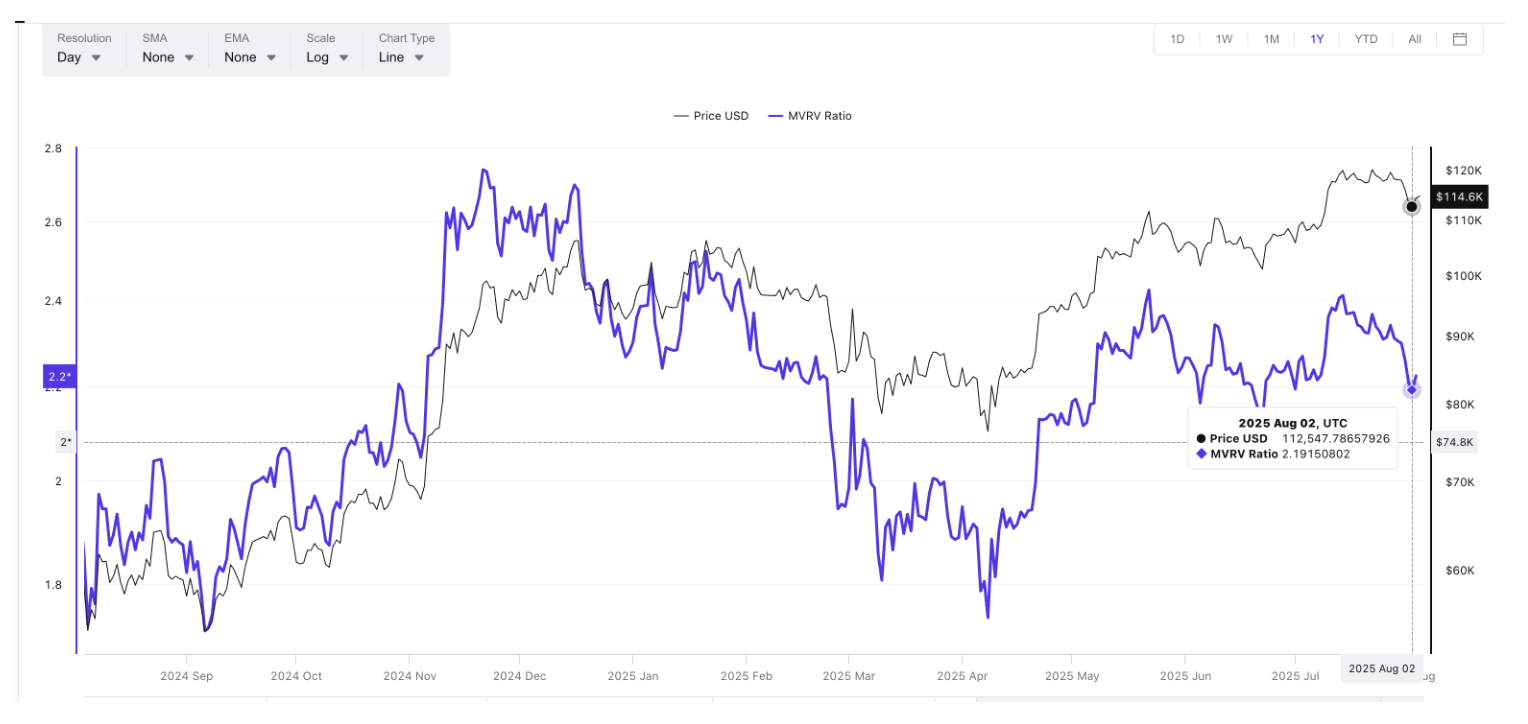Click the $74.8K crosshair price label

1452,442
